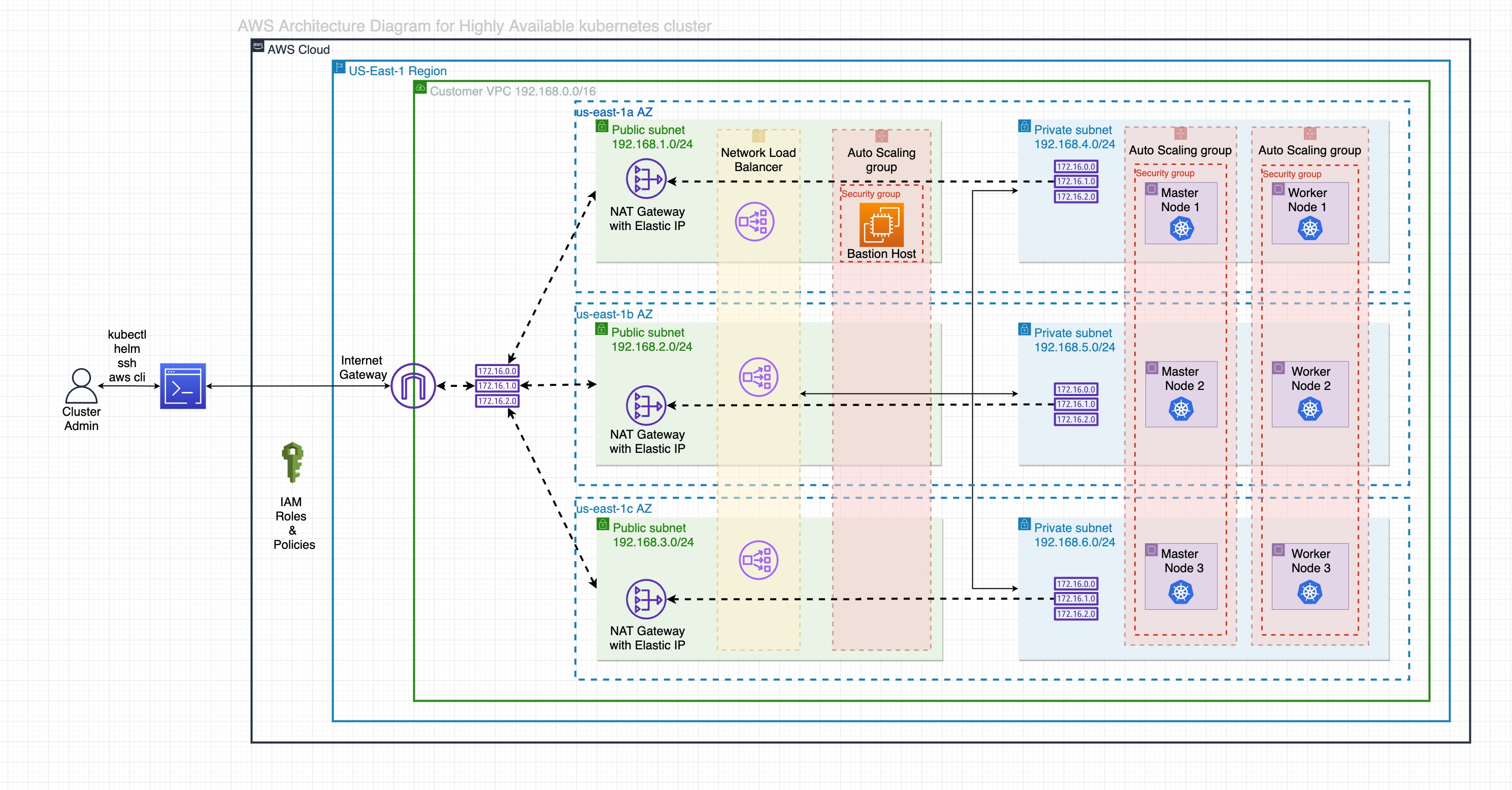Click the Internet Gateway icon
The width and height of the screenshot is (1512, 790).
(x=413, y=386)
